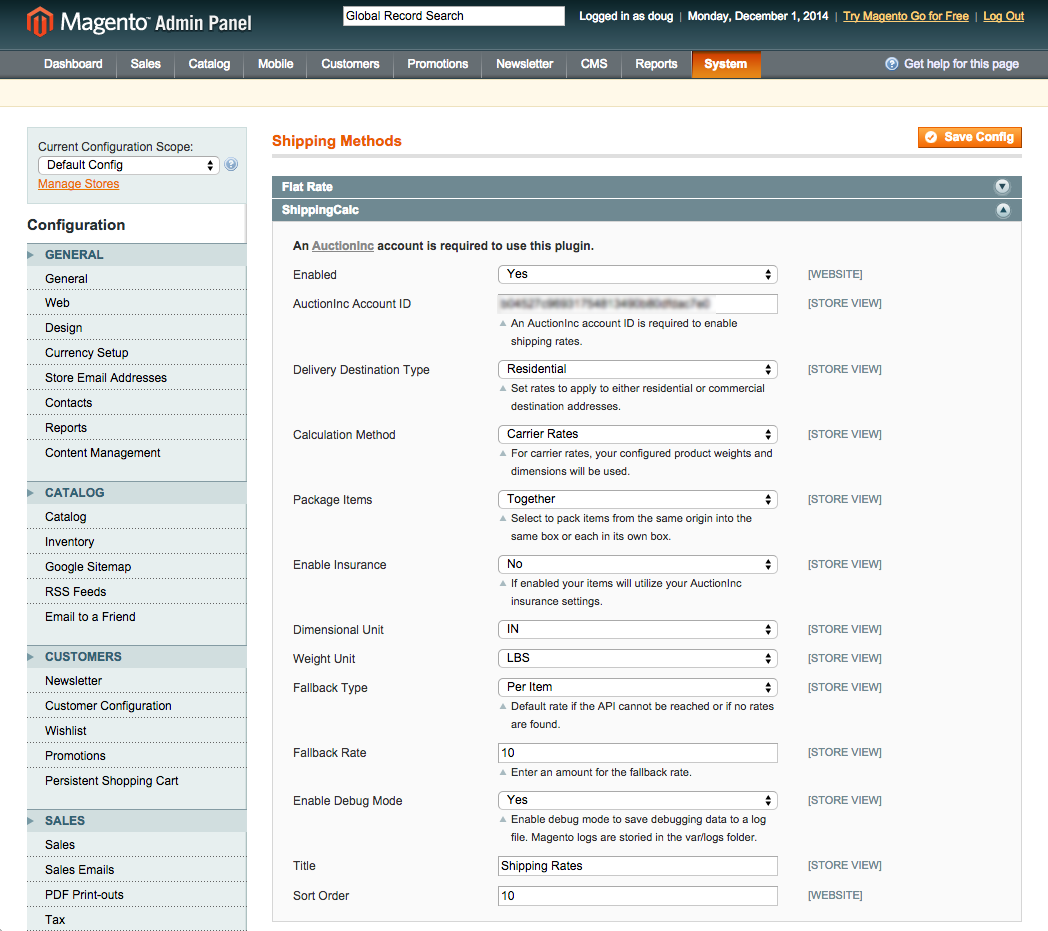
Task: Click the Sort Order input field
Action: click(x=637, y=896)
